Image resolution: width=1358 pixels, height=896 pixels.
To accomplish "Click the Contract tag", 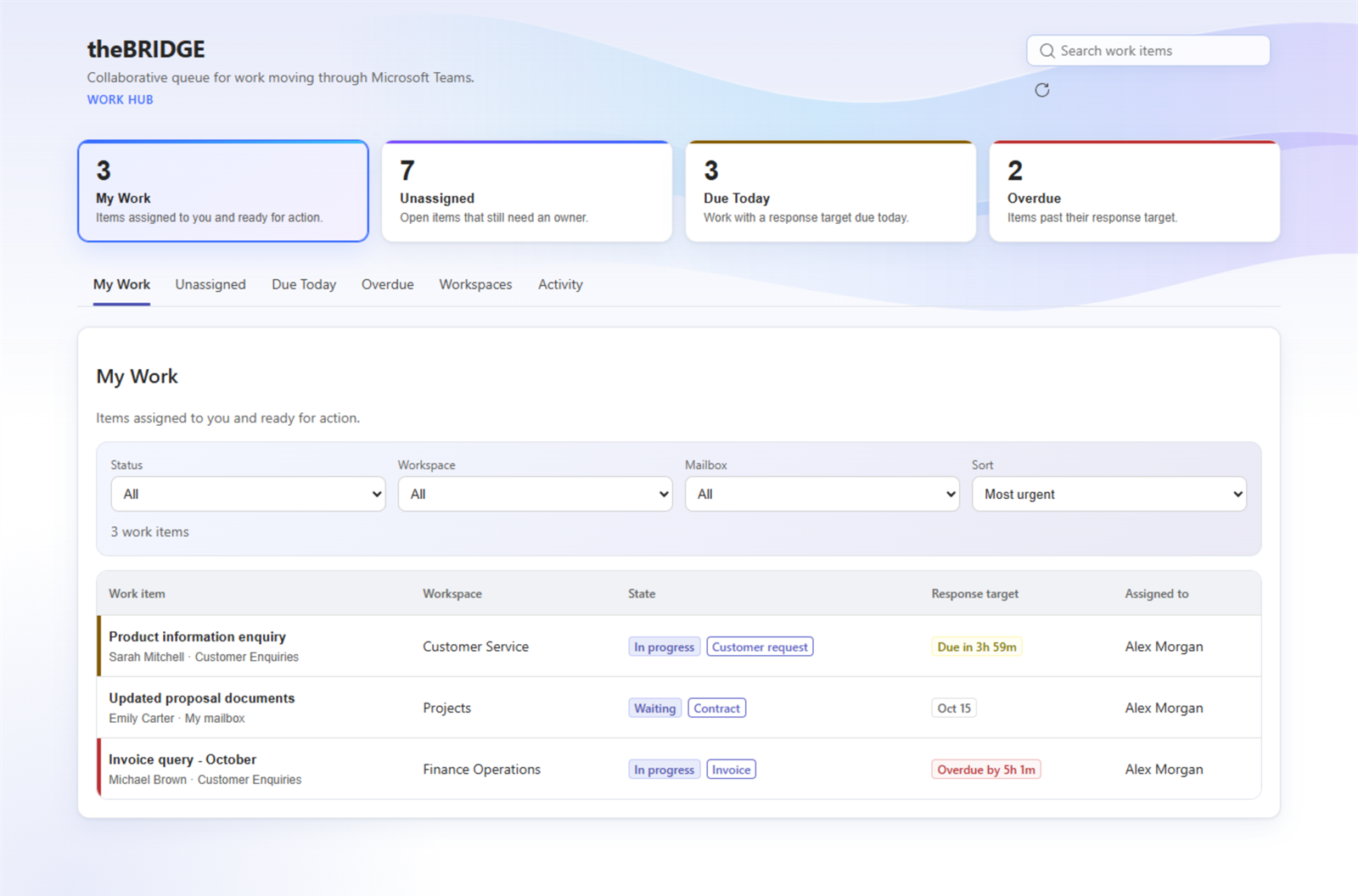I will (717, 708).
